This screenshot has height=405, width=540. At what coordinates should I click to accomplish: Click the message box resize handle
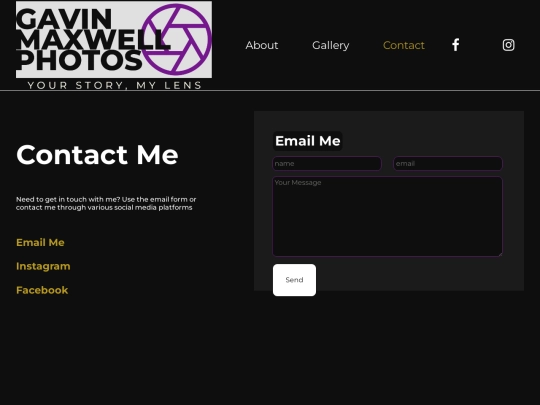click(x=500, y=254)
